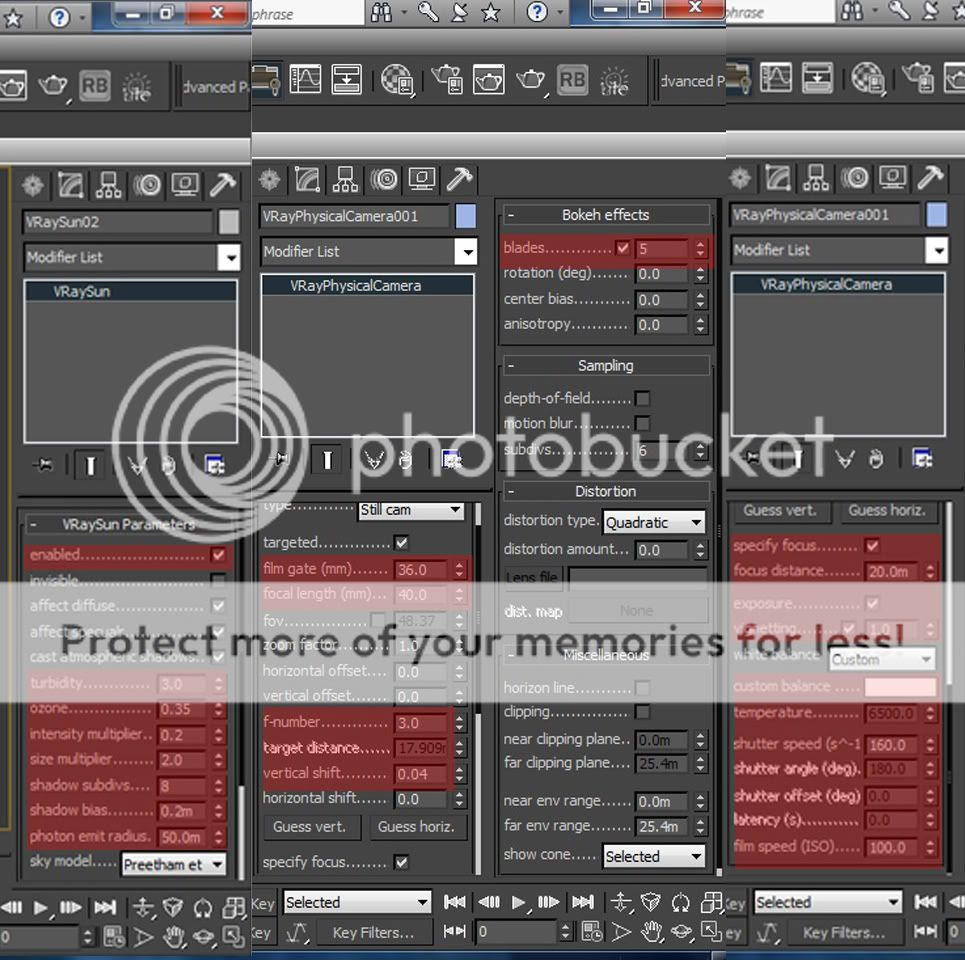Collapse the Sampling rollout header

606,366
